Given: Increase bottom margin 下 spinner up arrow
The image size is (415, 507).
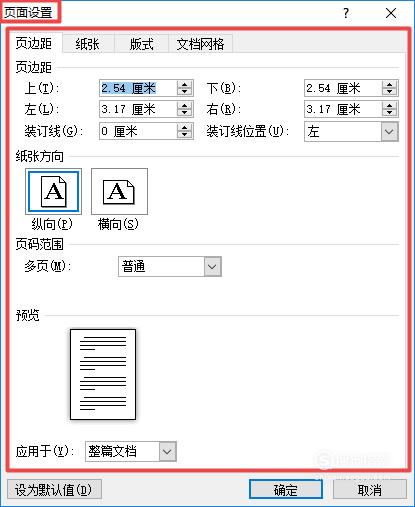Looking at the screenshot, I should [389, 85].
